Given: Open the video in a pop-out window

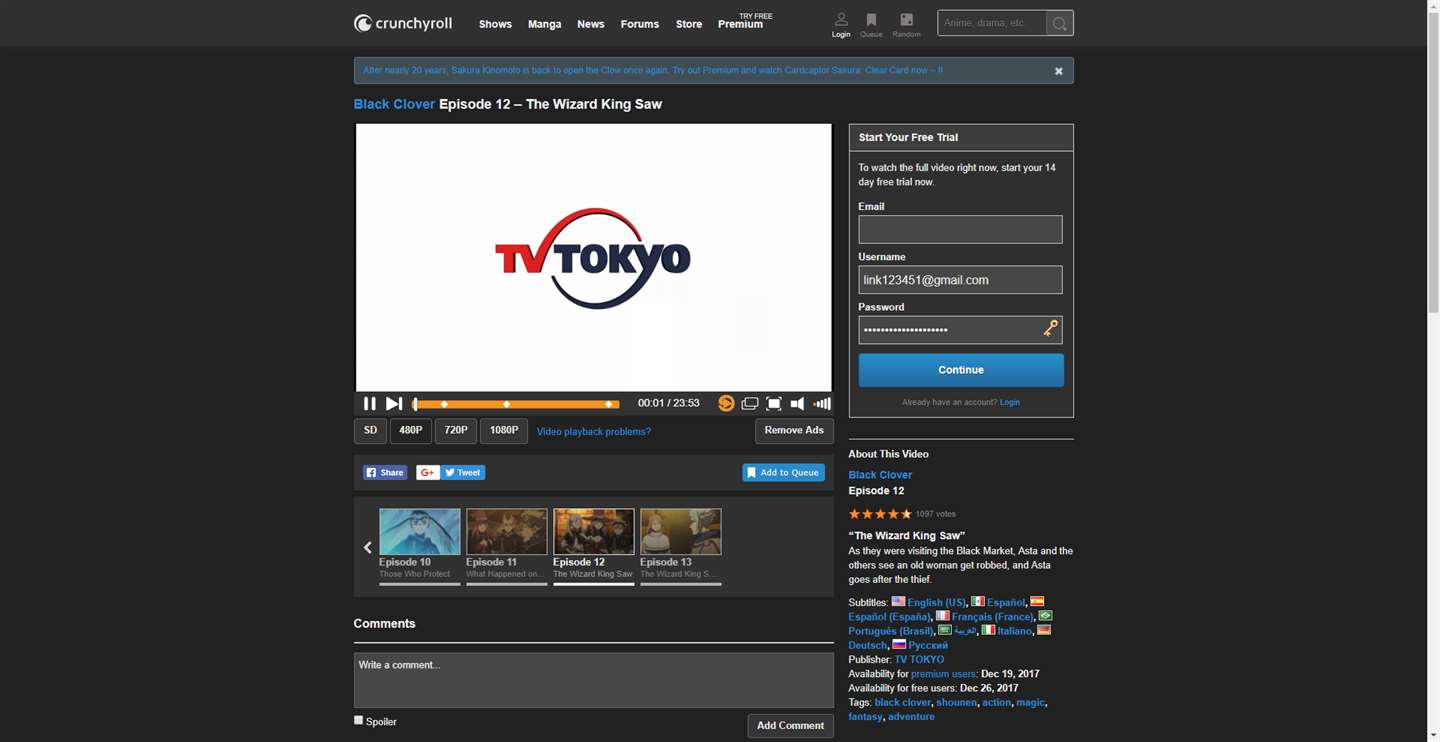Looking at the screenshot, I should pos(749,404).
